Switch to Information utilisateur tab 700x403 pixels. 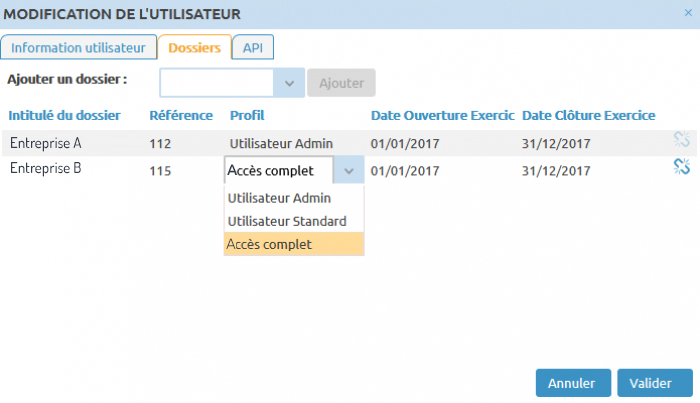pyautogui.click(x=79, y=47)
